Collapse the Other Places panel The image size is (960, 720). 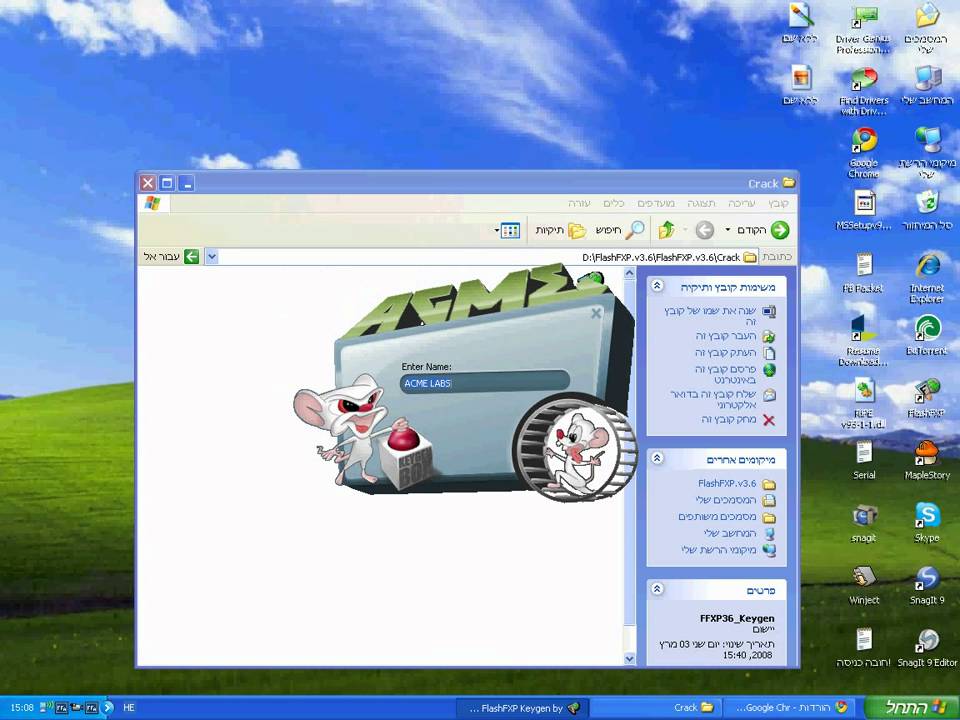point(657,458)
